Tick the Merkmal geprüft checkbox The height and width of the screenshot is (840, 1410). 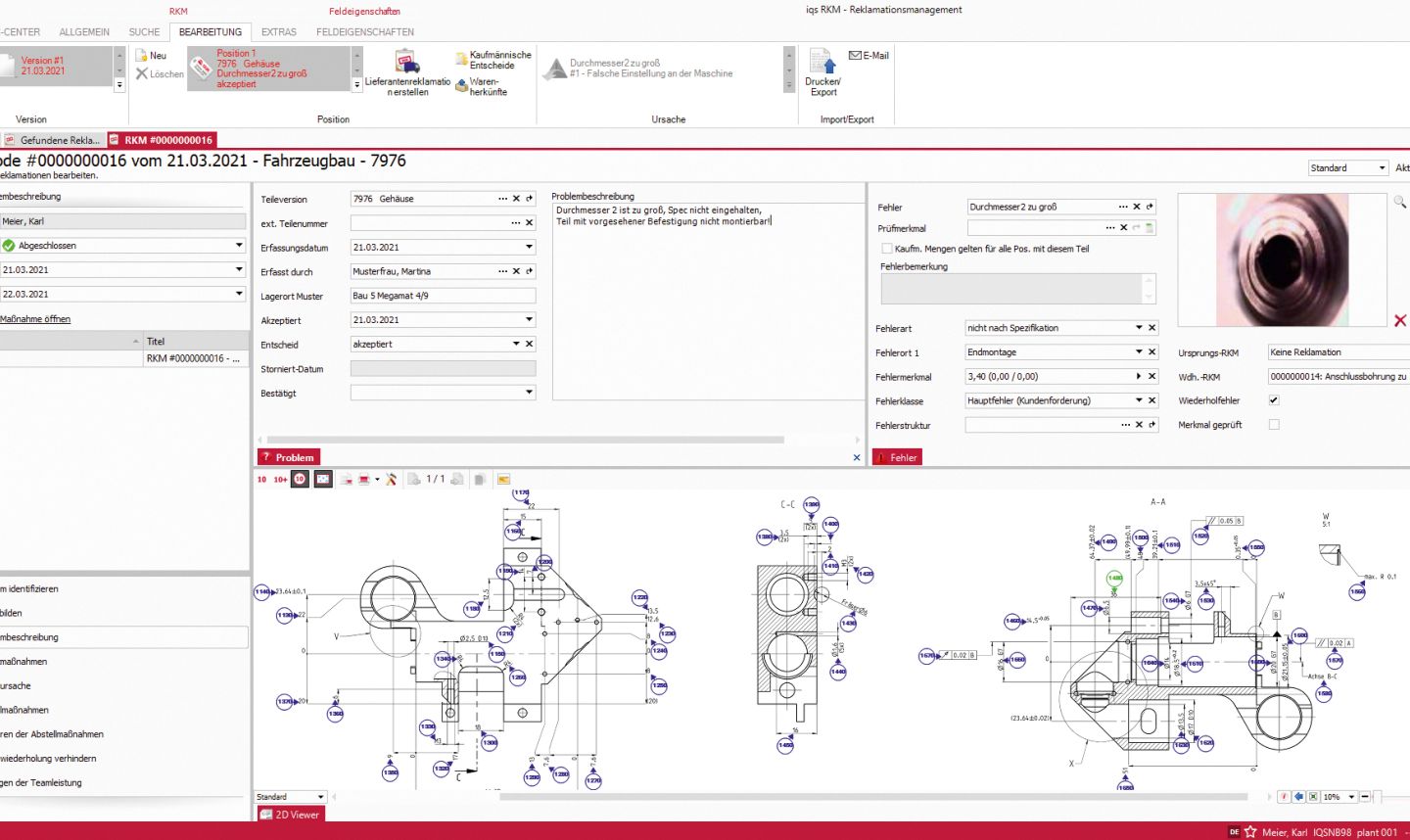(1274, 425)
